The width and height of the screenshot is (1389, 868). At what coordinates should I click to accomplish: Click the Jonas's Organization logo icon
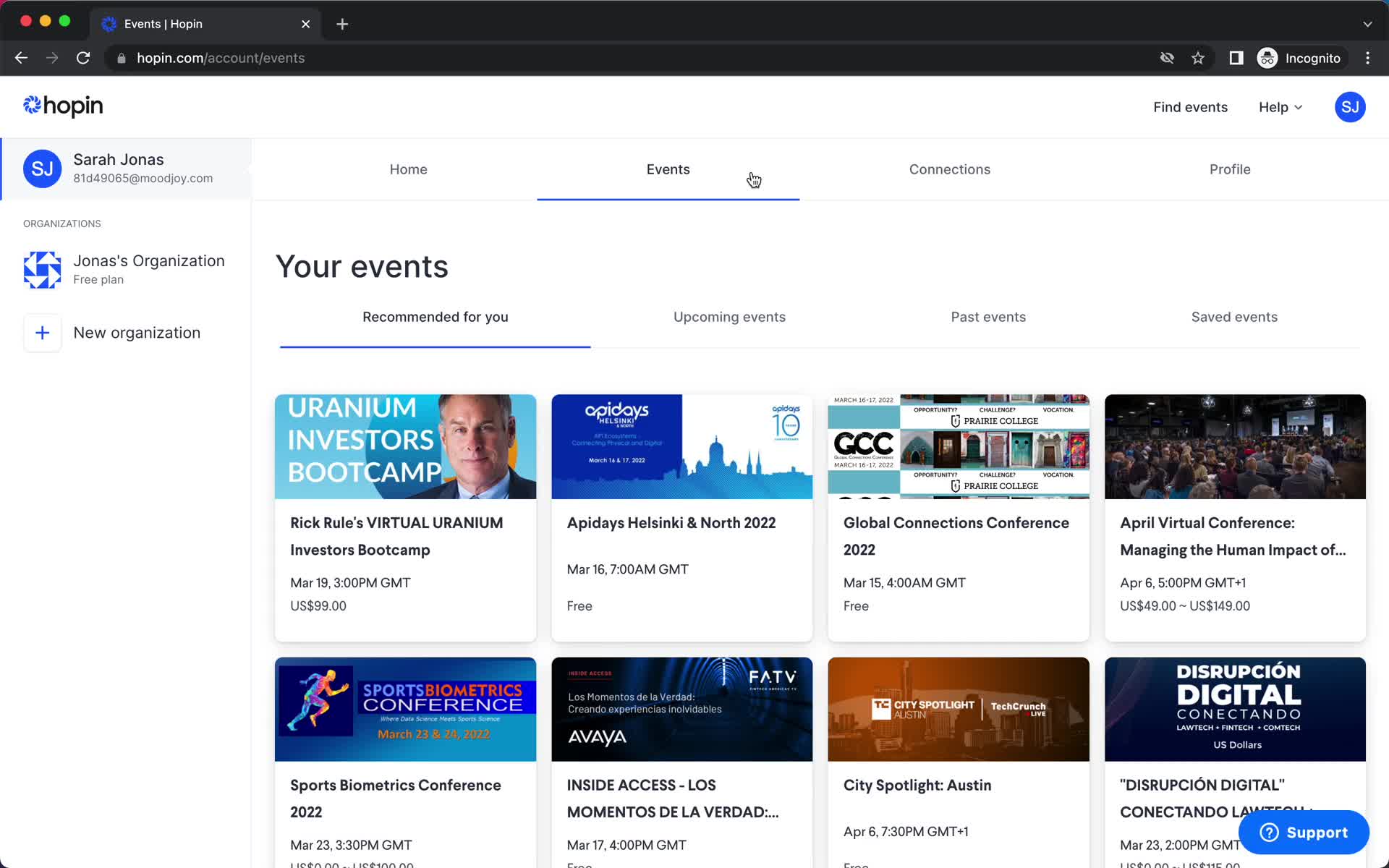click(x=42, y=268)
